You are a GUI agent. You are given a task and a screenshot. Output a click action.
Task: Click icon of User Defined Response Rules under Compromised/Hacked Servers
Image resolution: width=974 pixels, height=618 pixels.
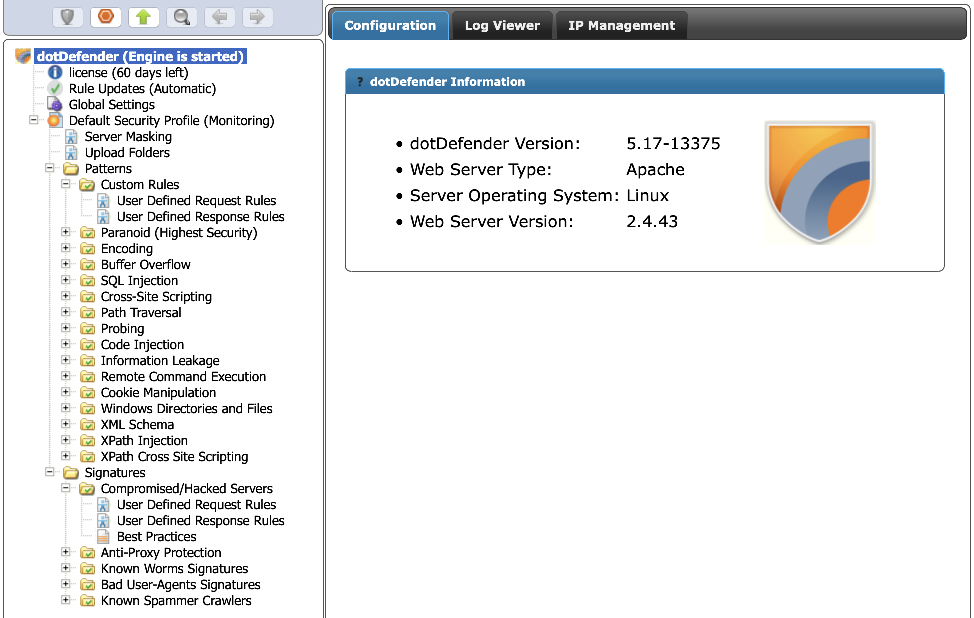pyautogui.click(x=103, y=520)
